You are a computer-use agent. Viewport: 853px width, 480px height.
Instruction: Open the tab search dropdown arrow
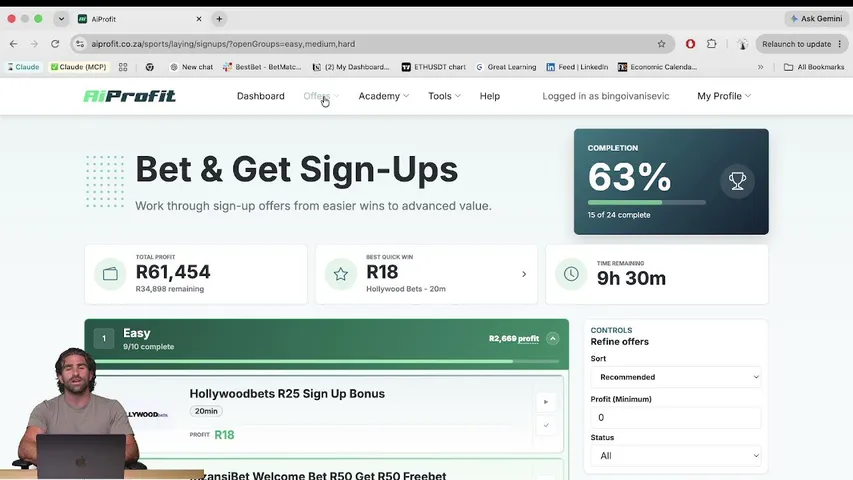pos(61,19)
